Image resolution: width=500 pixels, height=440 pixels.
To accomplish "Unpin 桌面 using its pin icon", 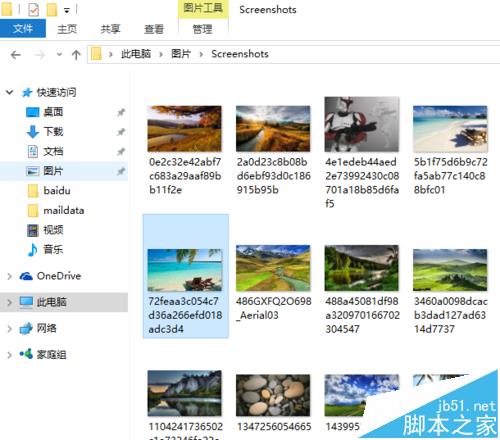I will coord(121,113).
